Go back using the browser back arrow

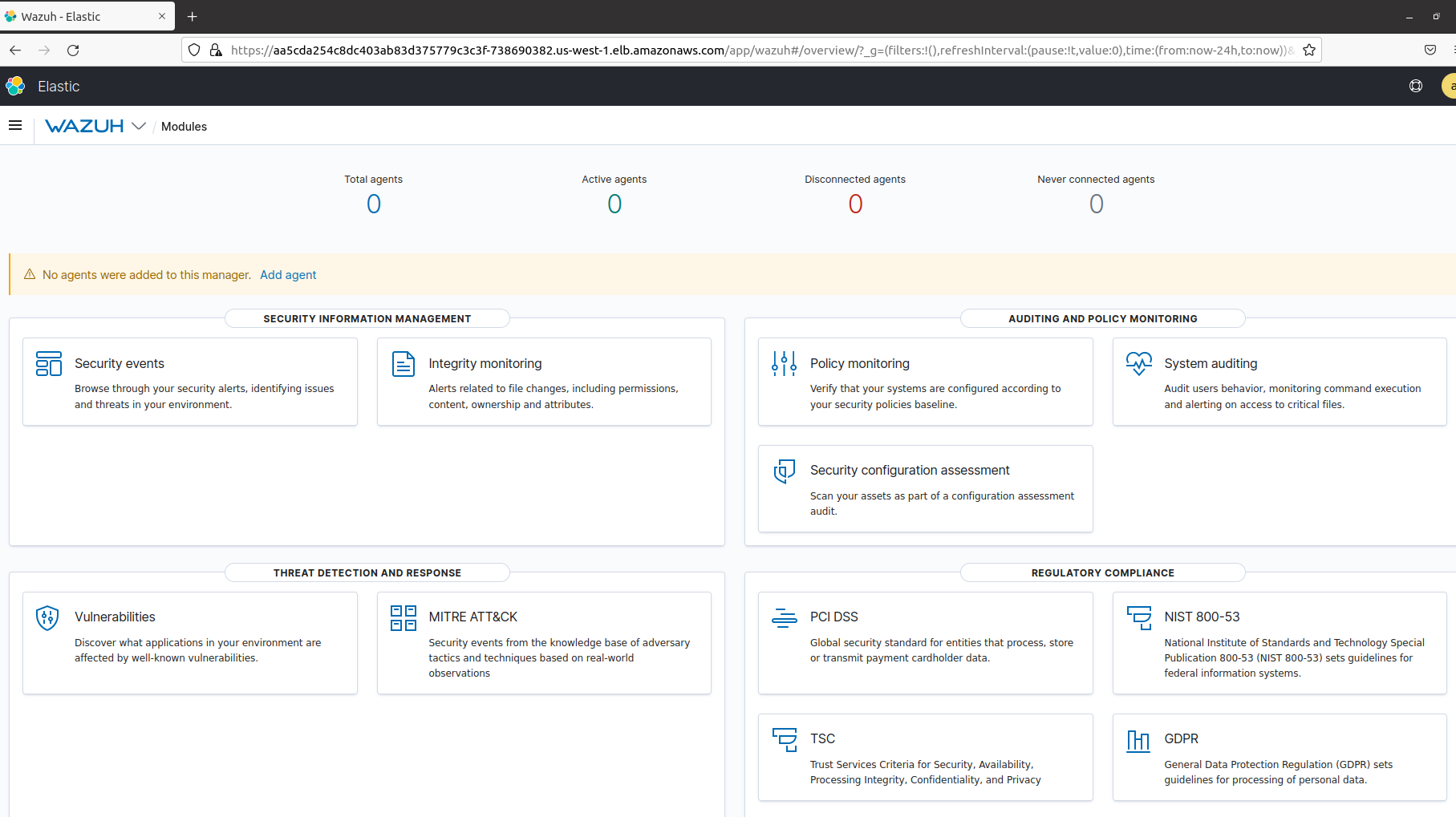coord(15,50)
